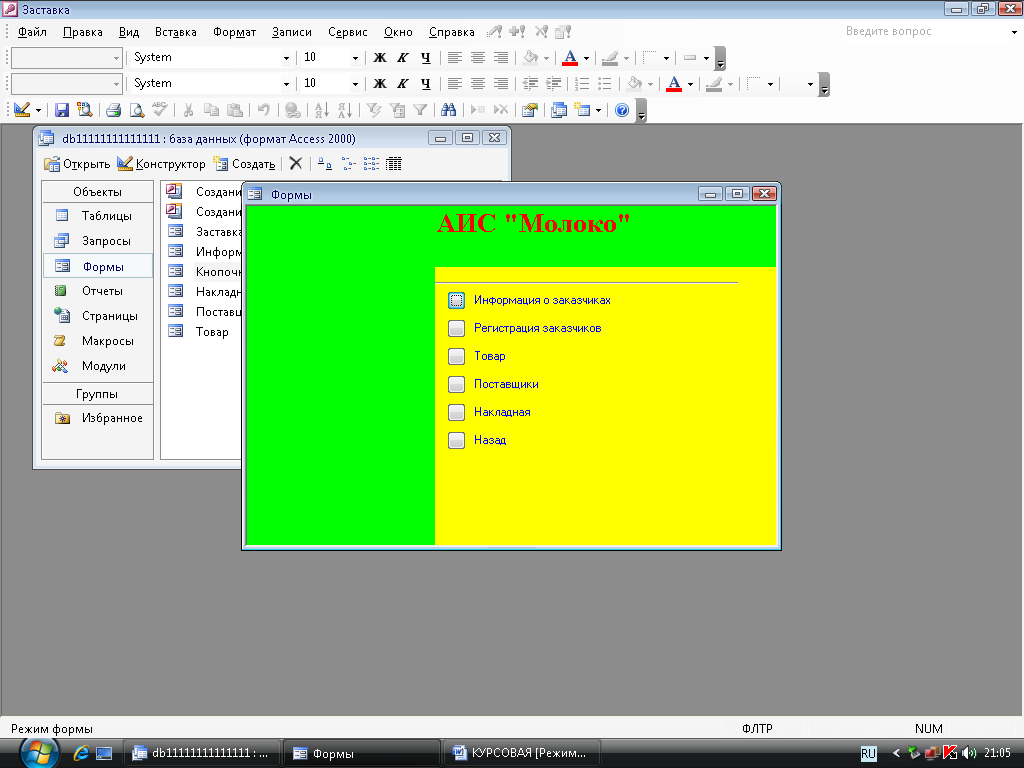Run the spelling check tool
Screen dimensions: 1024x768
click(160, 110)
